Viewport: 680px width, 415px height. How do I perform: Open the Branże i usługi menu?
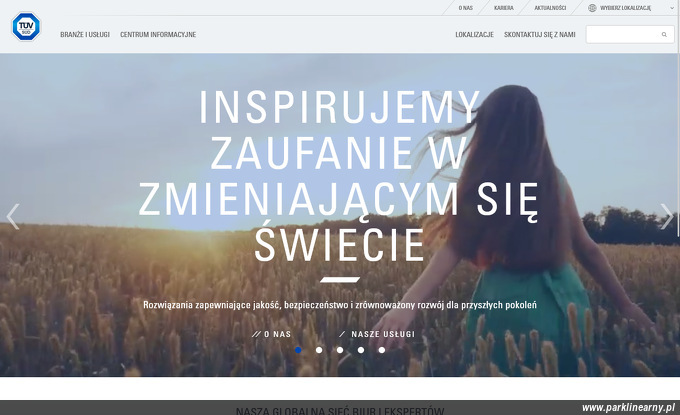tap(85, 35)
